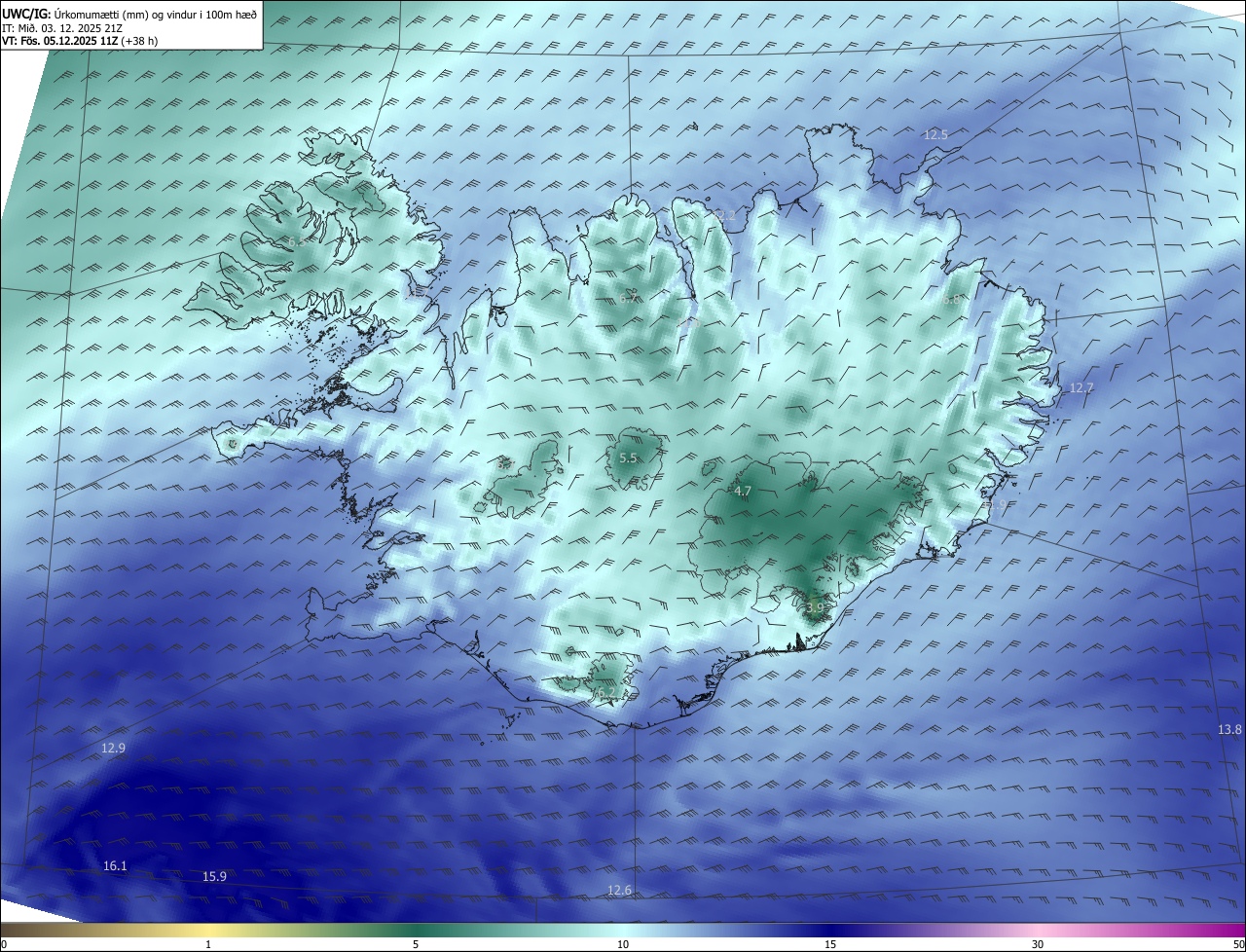Click the 5.5 value on Hofsjökull glacier
The height and width of the screenshot is (952, 1246).
(x=628, y=458)
